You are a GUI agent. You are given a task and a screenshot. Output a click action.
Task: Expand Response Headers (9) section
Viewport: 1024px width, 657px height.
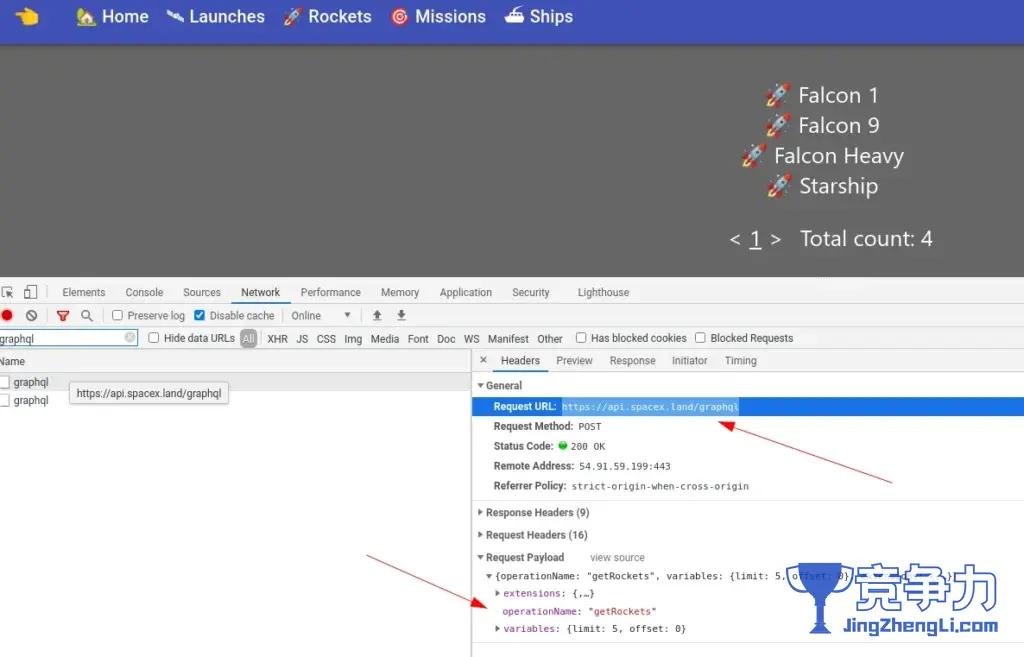pos(481,513)
